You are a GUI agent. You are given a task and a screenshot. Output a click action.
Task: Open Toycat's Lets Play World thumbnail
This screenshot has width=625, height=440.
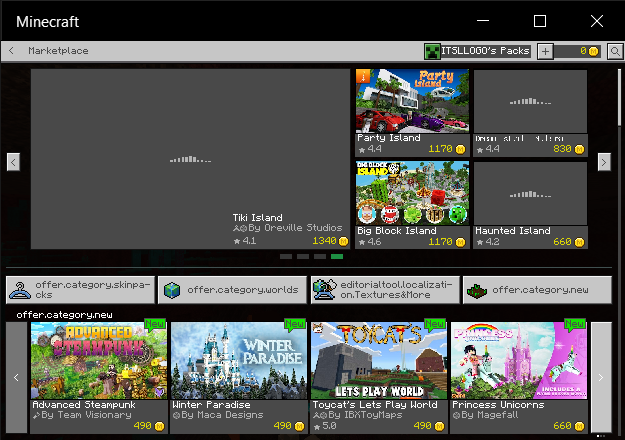[379, 361]
